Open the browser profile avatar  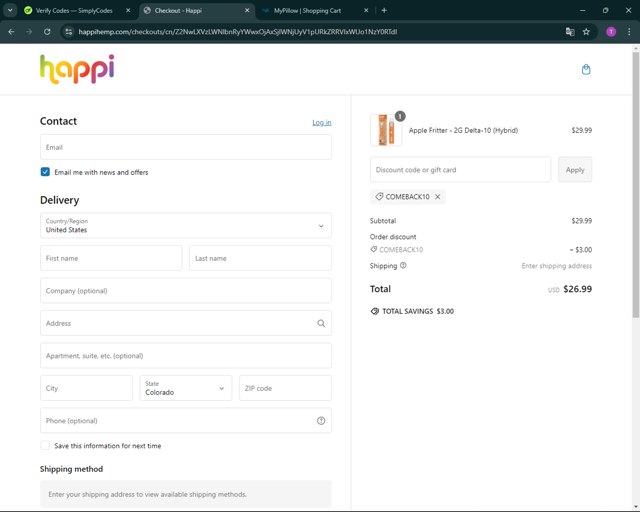pyautogui.click(x=611, y=32)
